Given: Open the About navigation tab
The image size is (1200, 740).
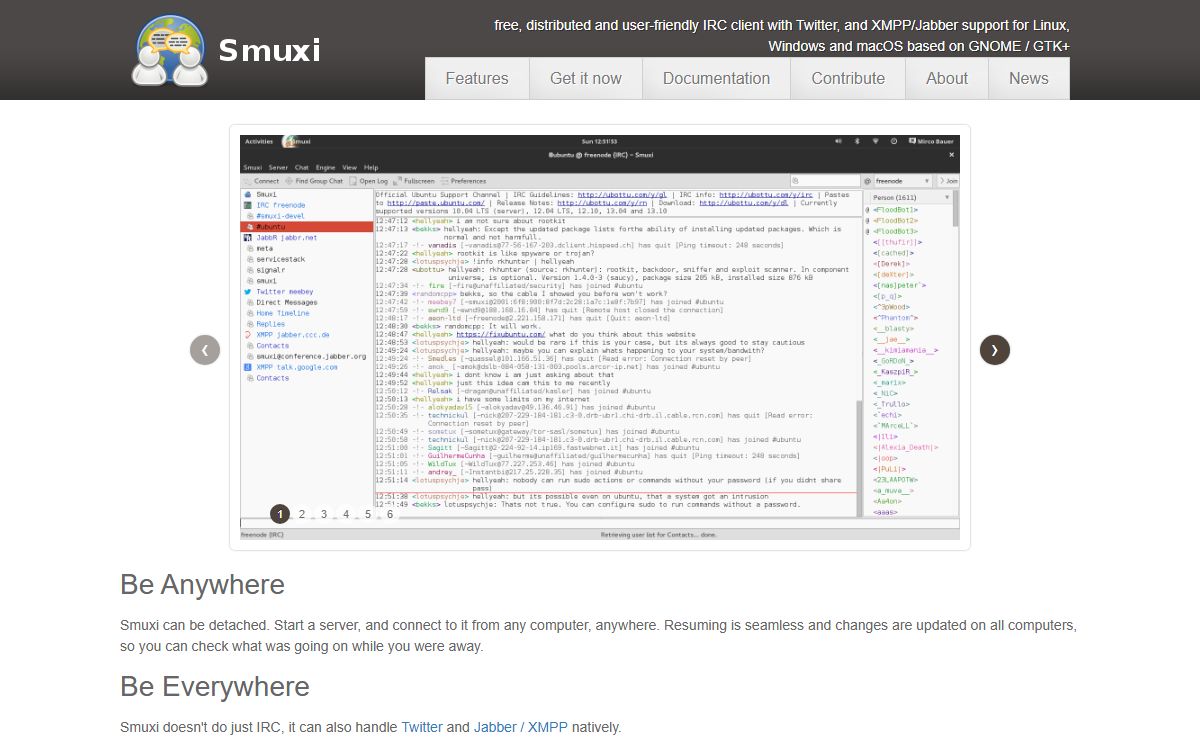Looking at the screenshot, I should click(x=947, y=78).
